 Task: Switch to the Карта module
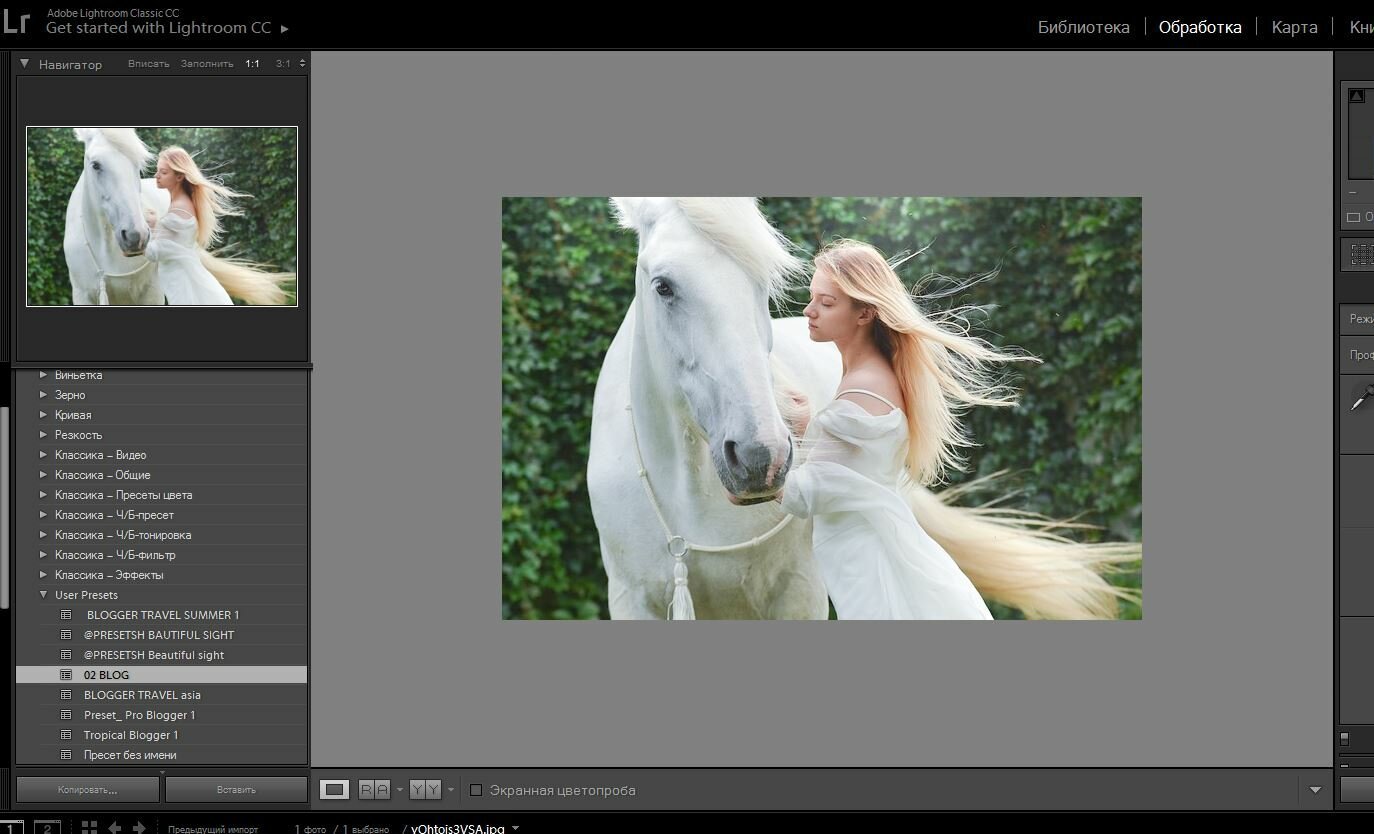(x=1294, y=27)
